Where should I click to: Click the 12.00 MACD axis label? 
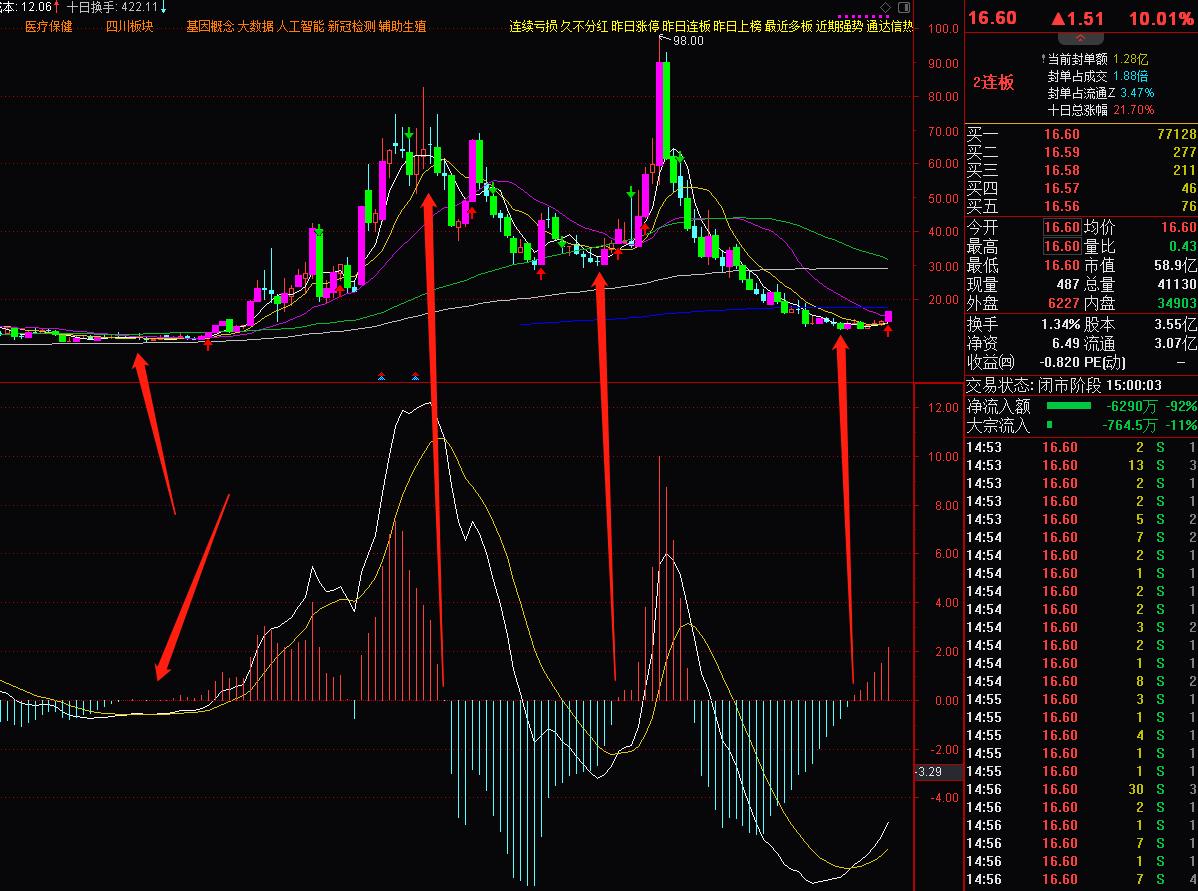tap(943, 407)
